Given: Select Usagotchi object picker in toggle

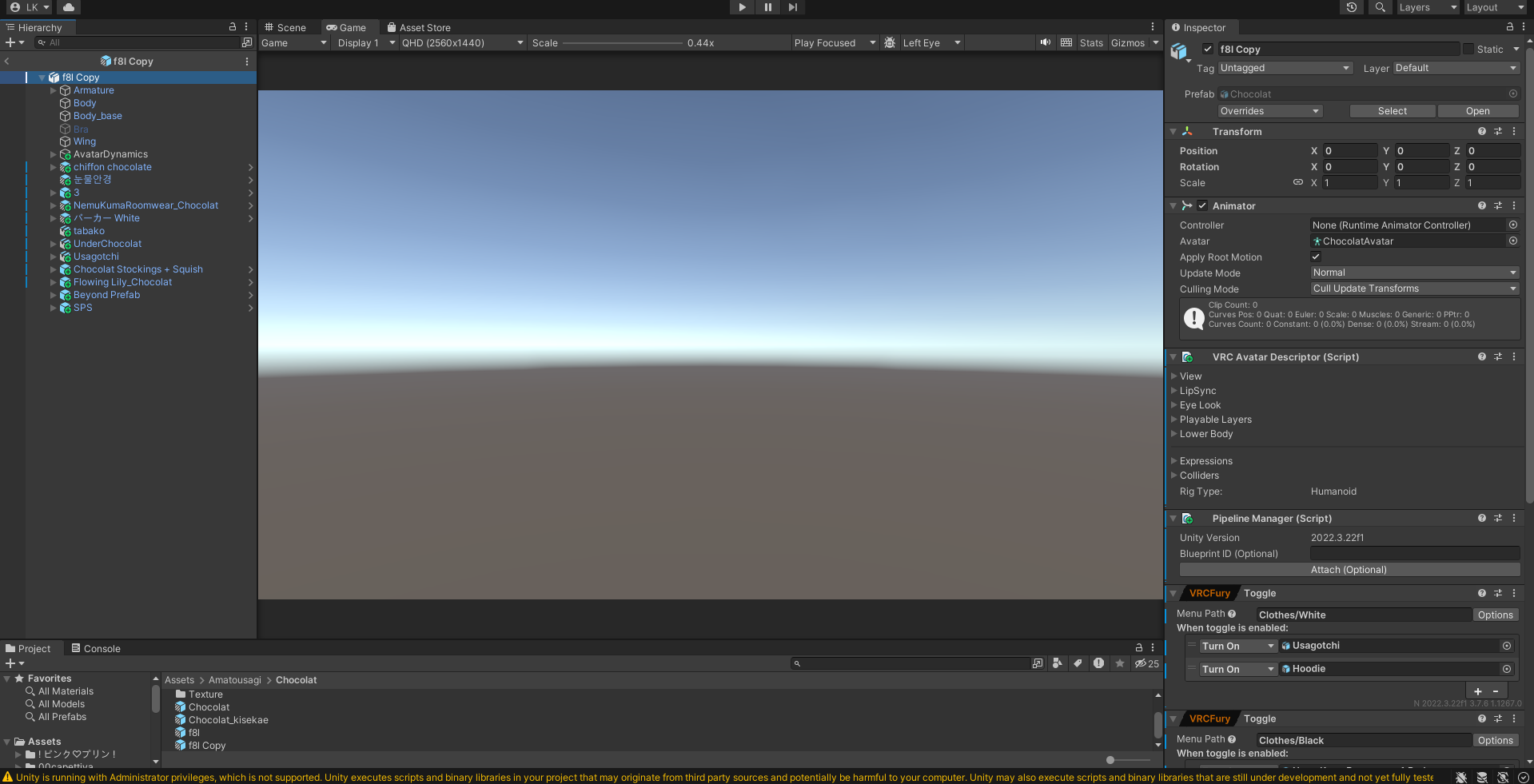Looking at the screenshot, I should 1507,646.
